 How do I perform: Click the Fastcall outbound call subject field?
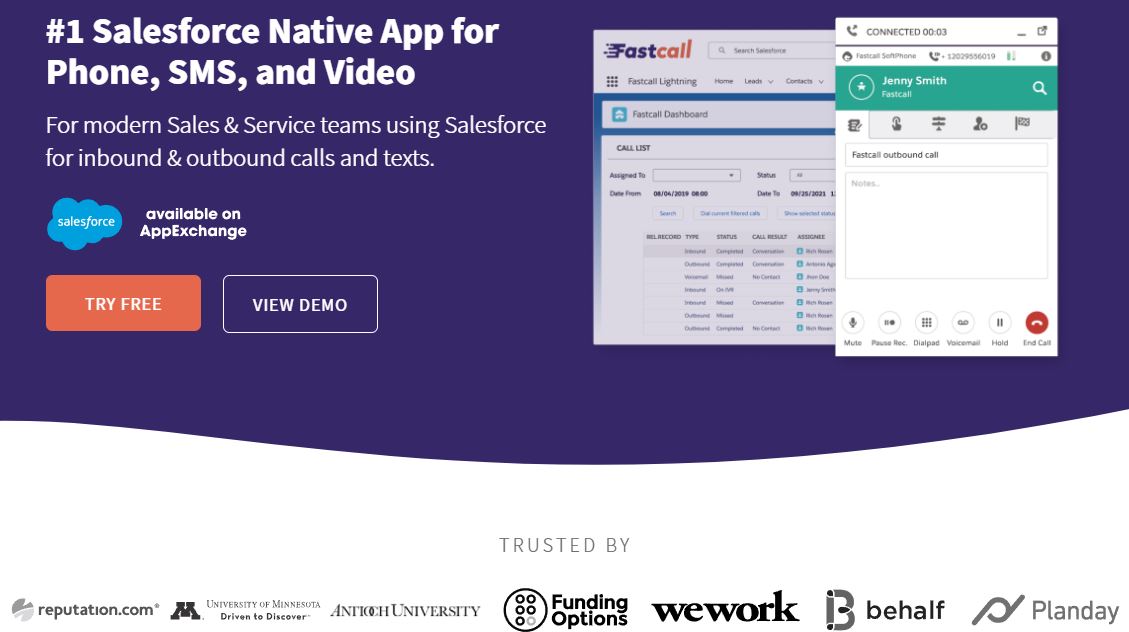coord(945,155)
